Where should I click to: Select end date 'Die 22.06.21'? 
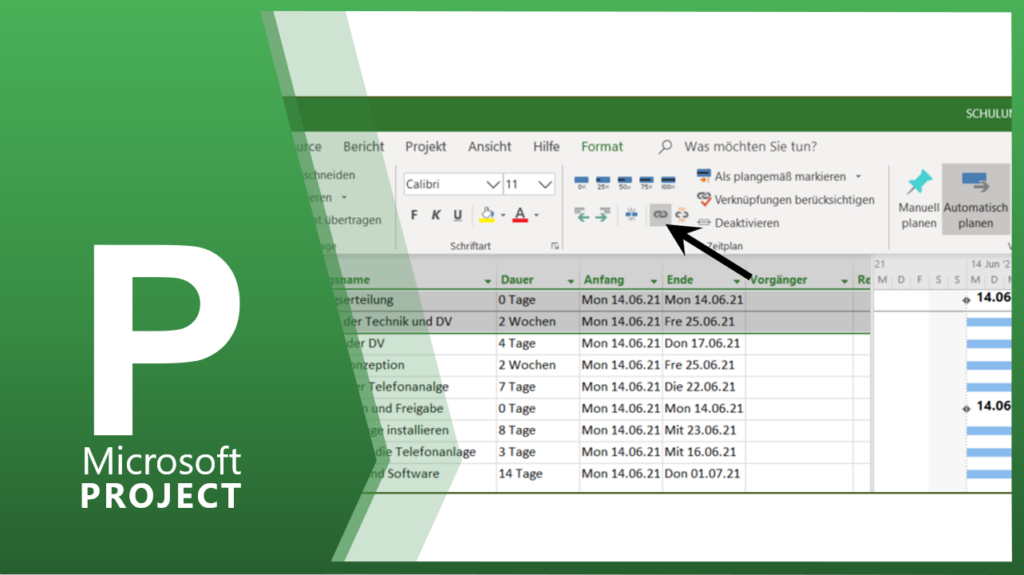pyautogui.click(x=699, y=387)
